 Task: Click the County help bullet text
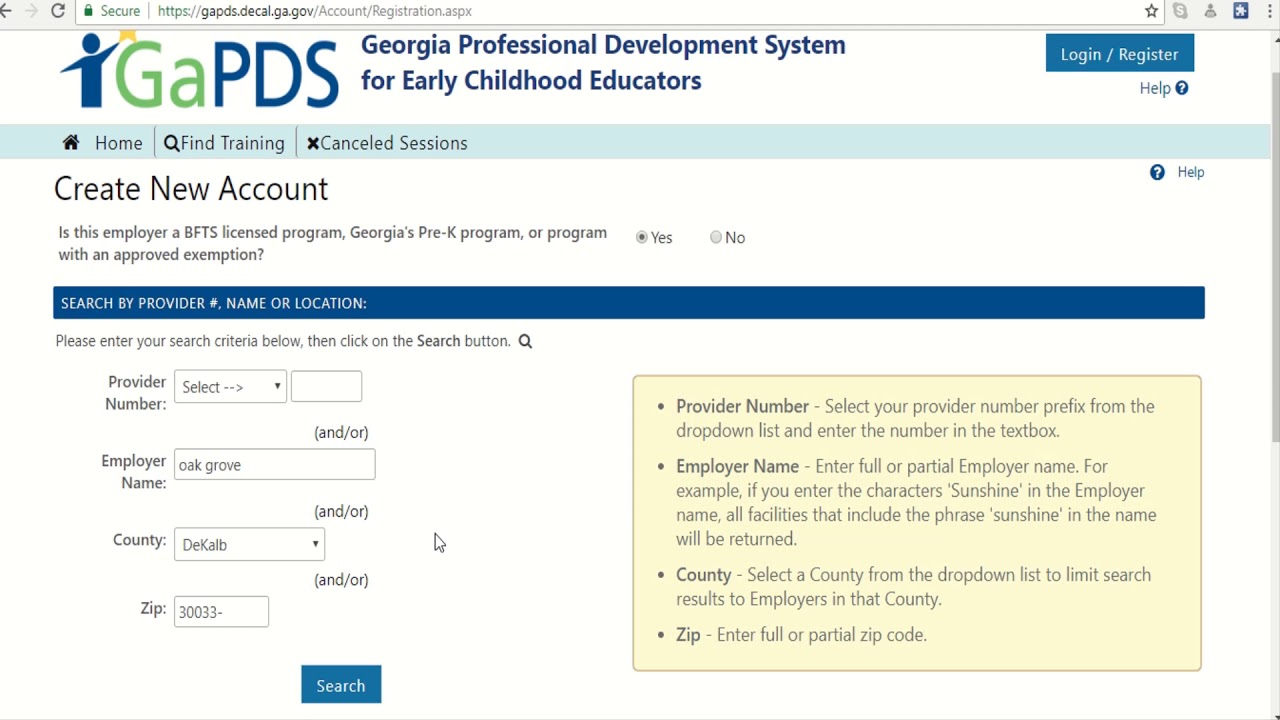click(913, 587)
